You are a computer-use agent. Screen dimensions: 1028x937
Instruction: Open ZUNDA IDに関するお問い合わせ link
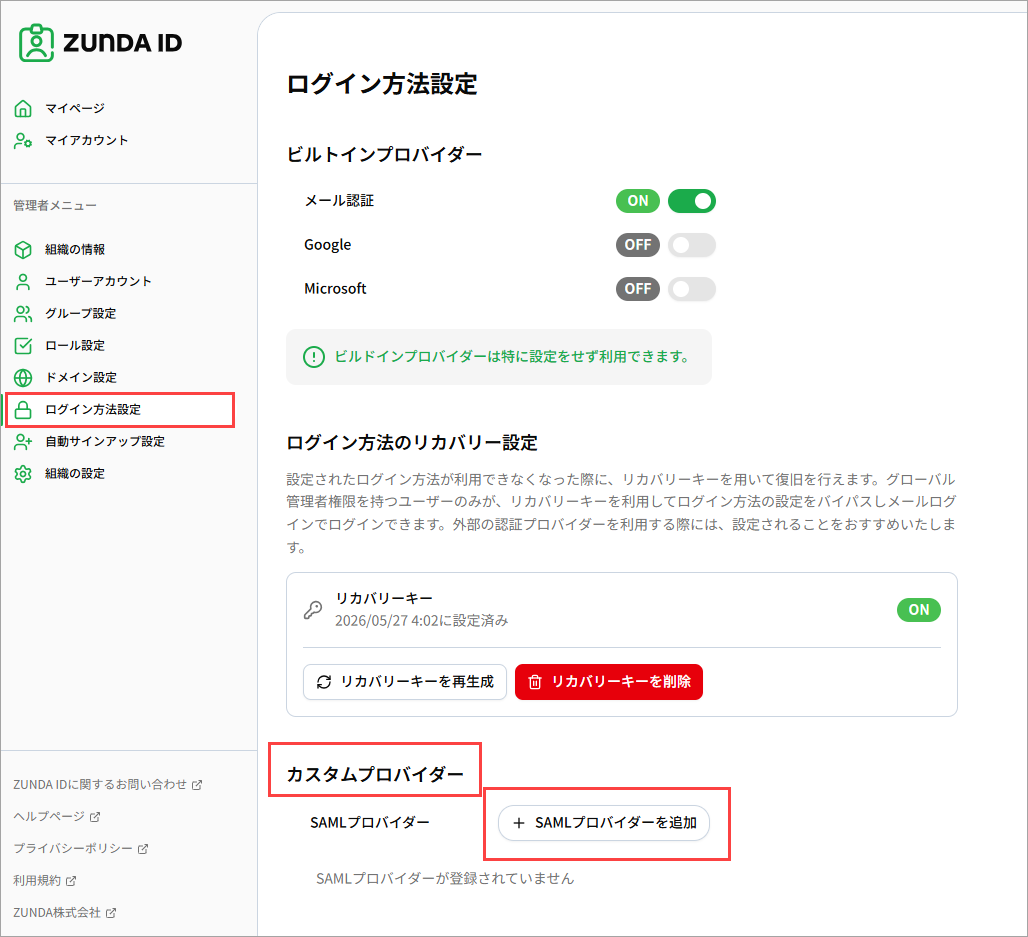[x=108, y=785]
